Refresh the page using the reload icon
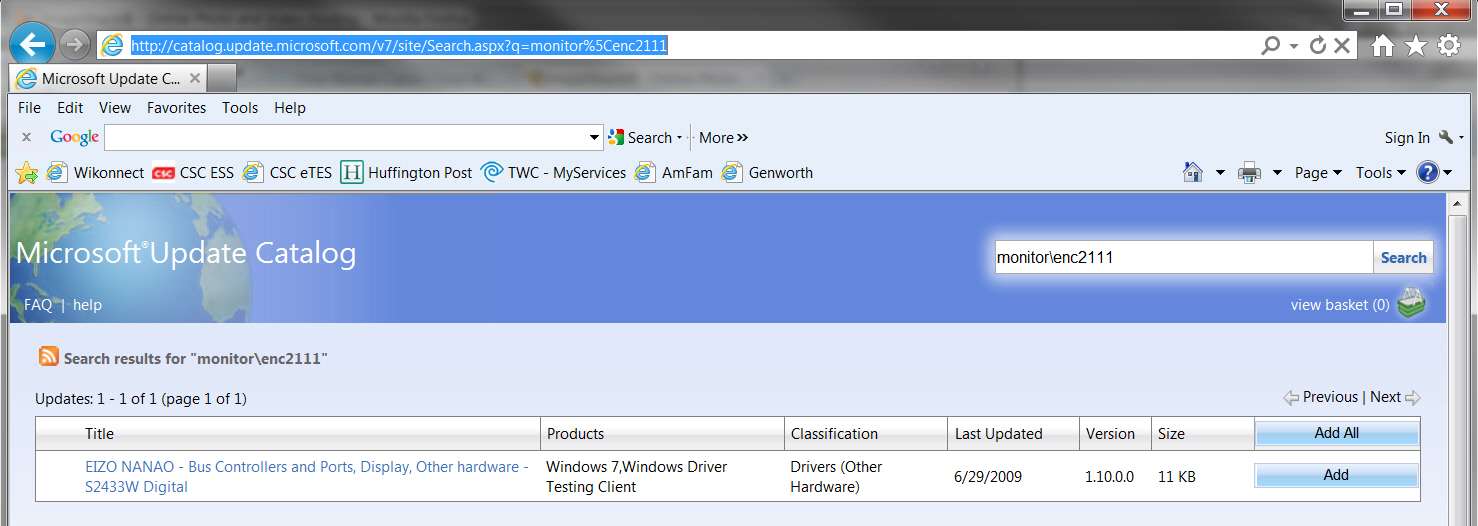The width and height of the screenshot is (1478, 526). (x=1318, y=46)
